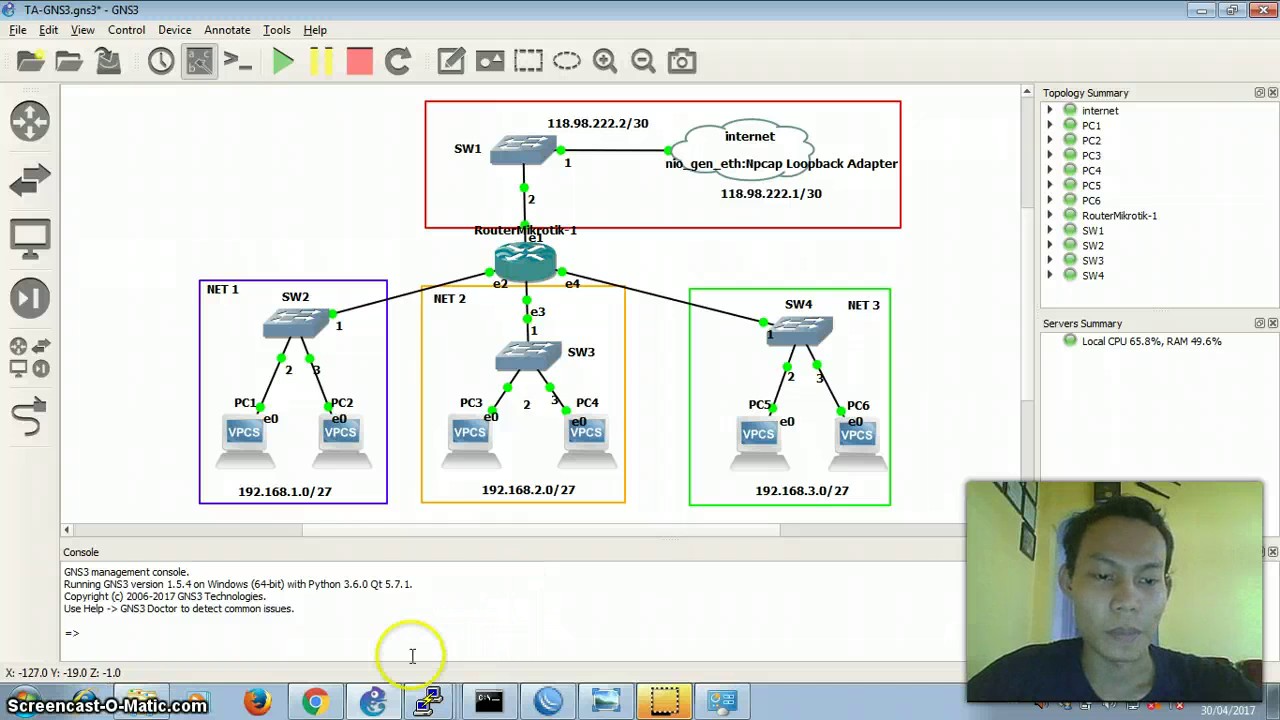Open the Control menu
Screen dimensions: 1280x720
point(127,30)
